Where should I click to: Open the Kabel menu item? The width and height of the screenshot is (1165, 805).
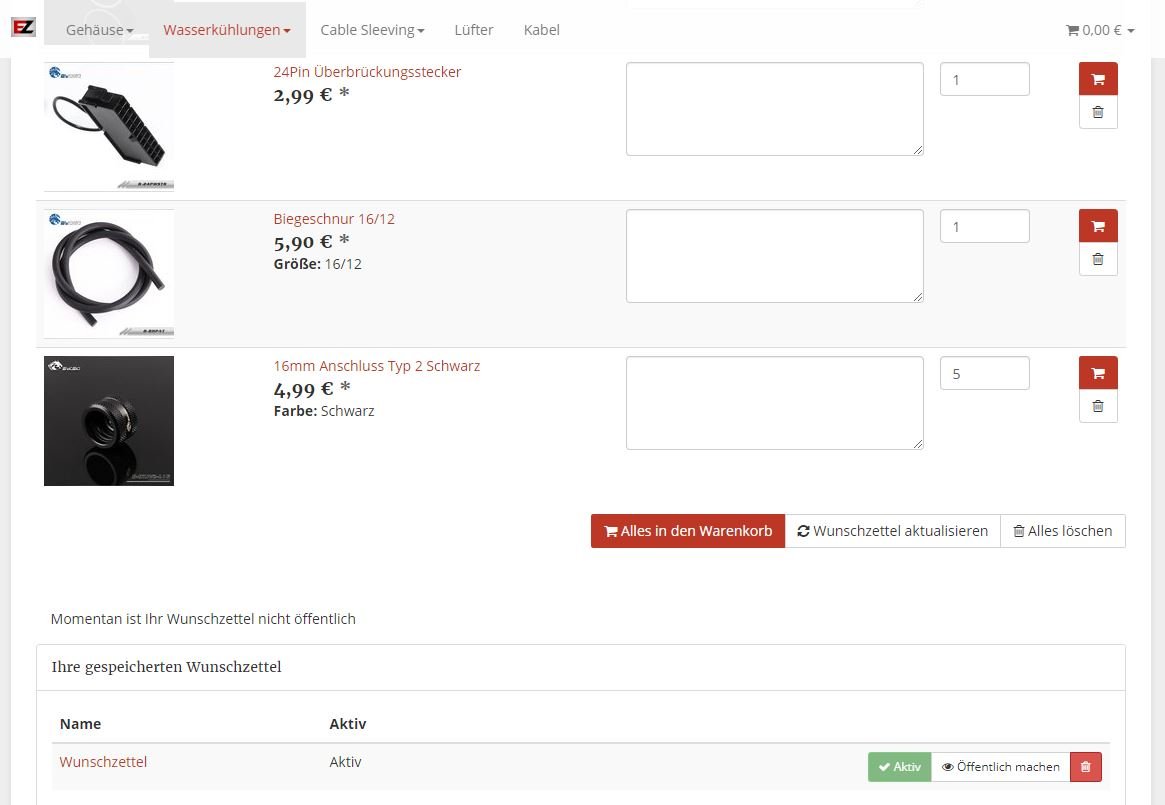pyautogui.click(x=541, y=30)
